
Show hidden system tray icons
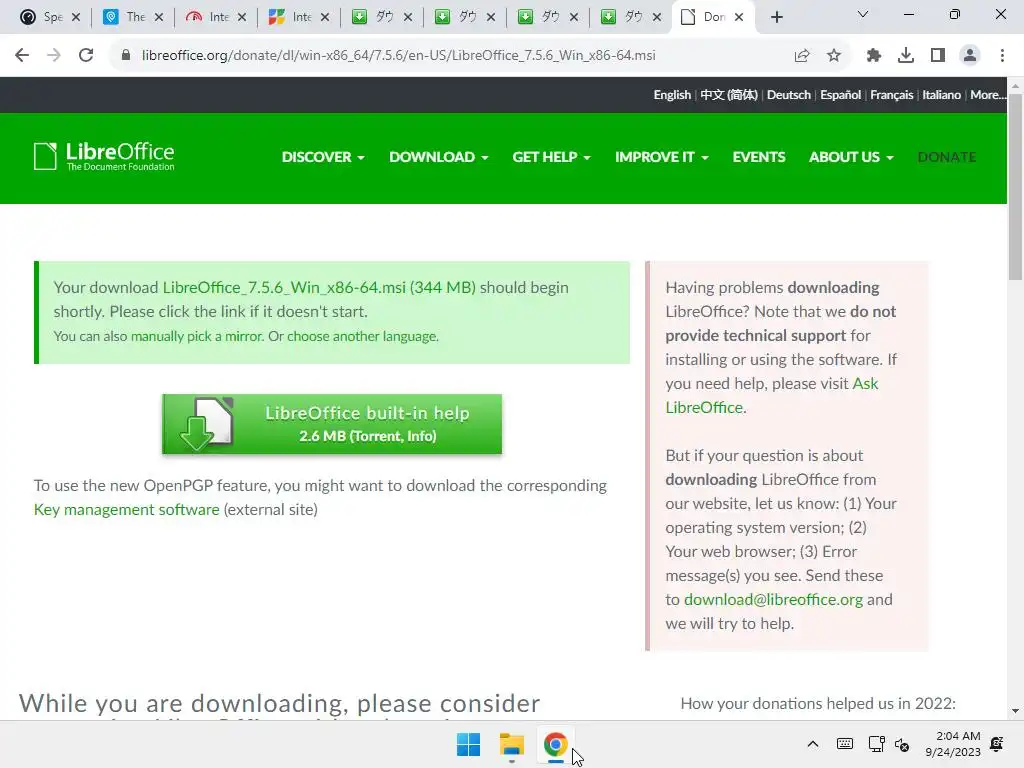tap(813, 744)
